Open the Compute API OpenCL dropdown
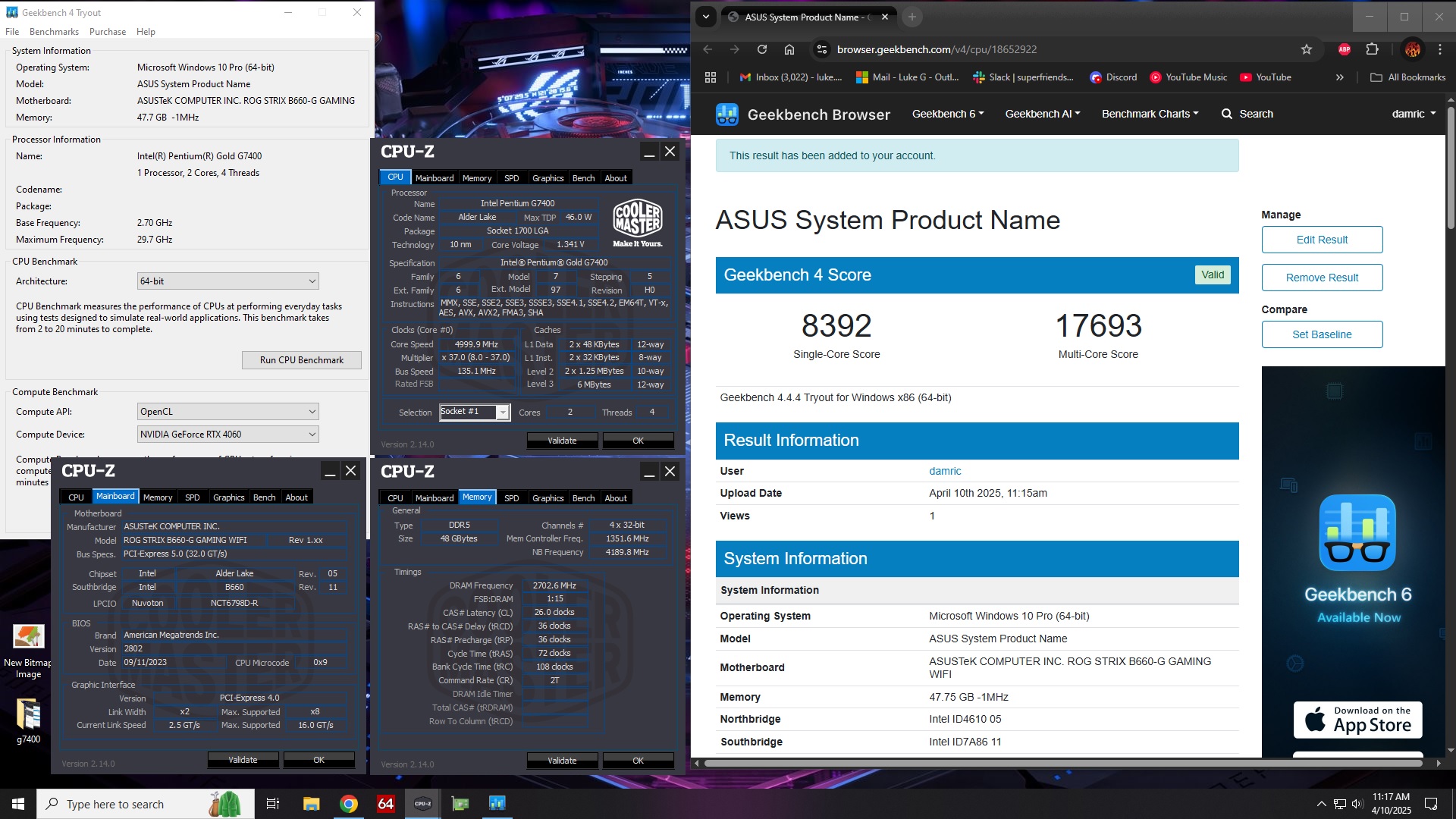This screenshot has height=819, width=1456. pyautogui.click(x=227, y=412)
